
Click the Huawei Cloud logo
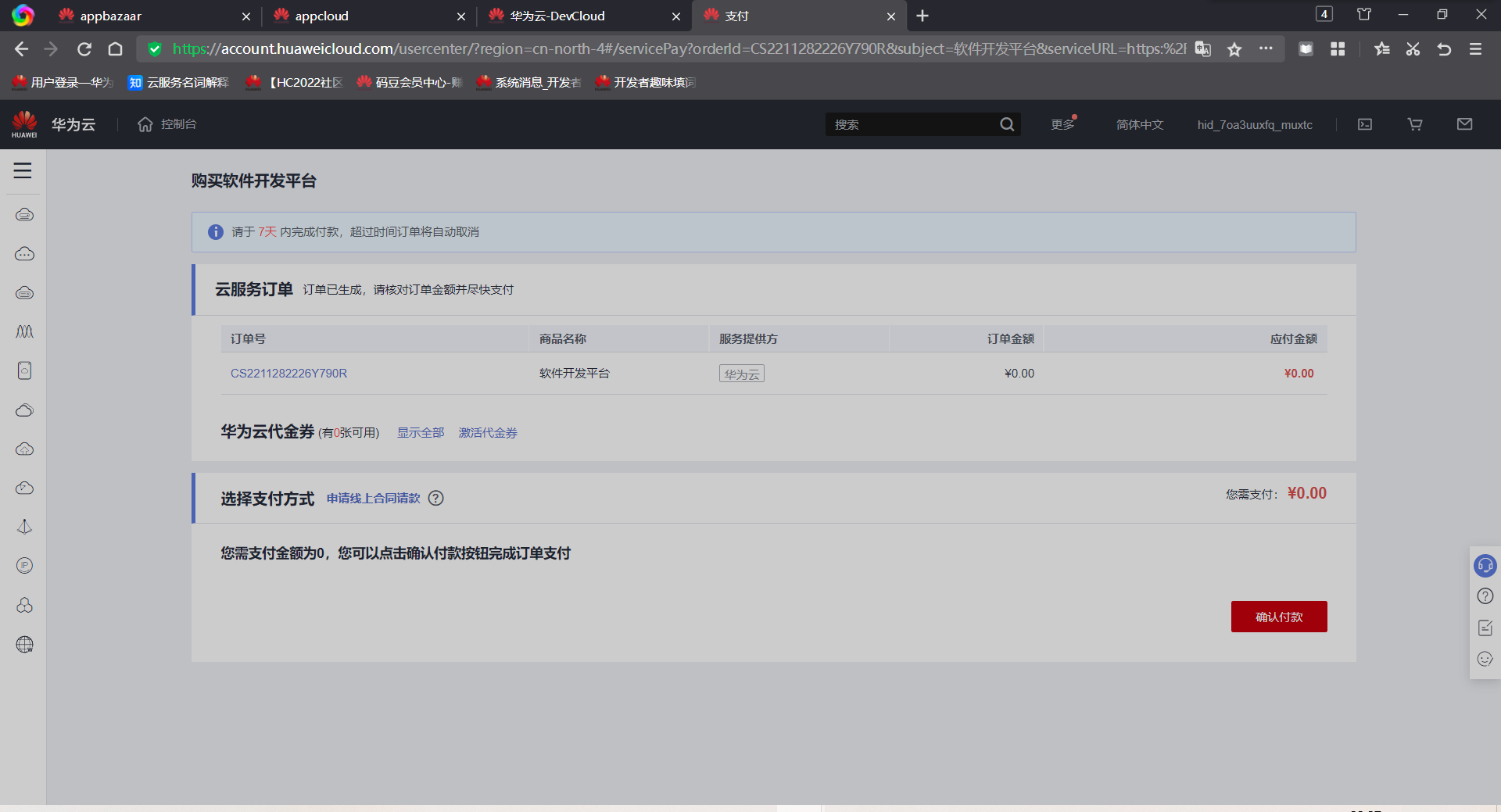24,124
